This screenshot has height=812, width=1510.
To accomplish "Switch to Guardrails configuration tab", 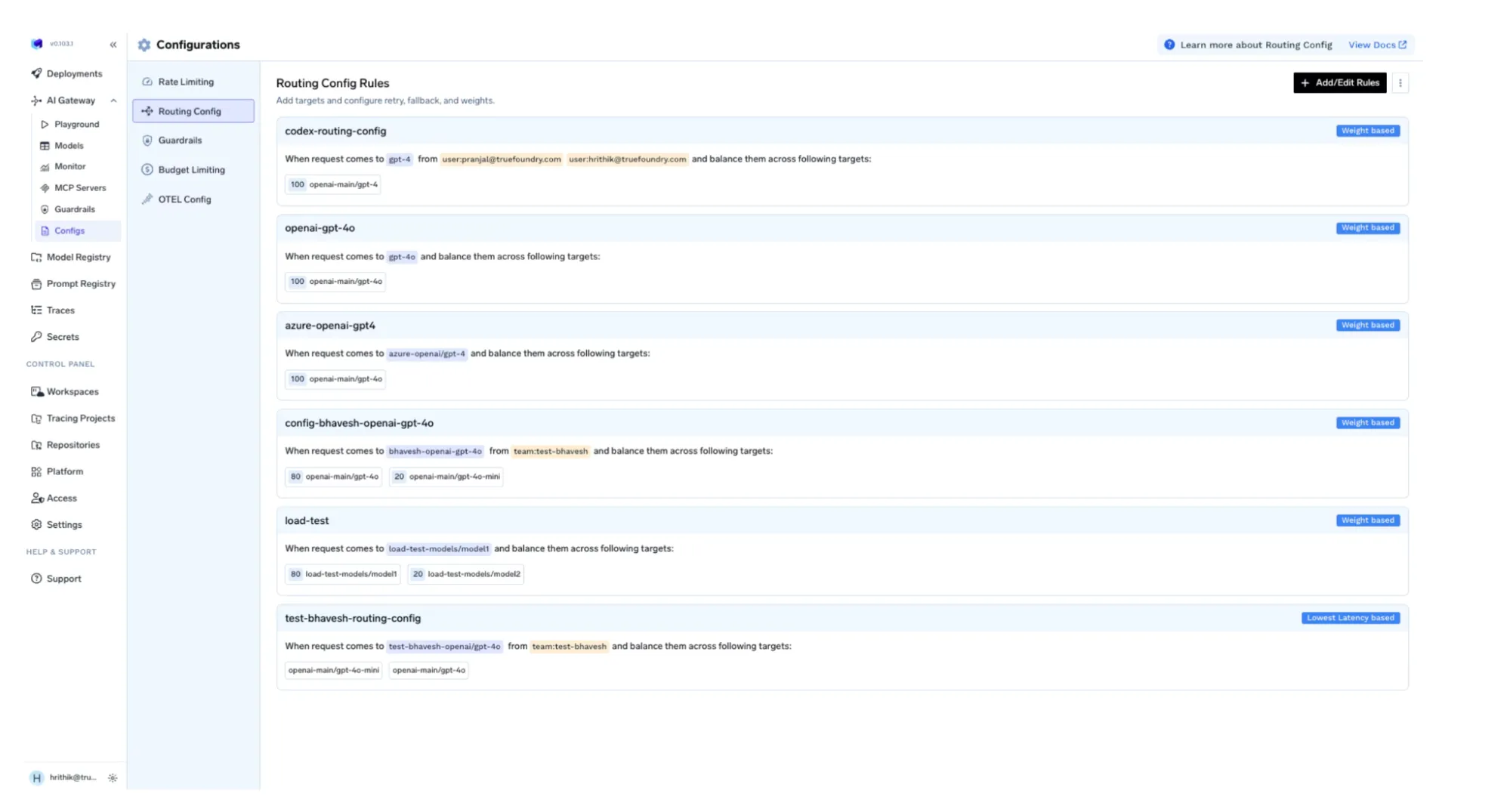I will click(x=193, y=140).
